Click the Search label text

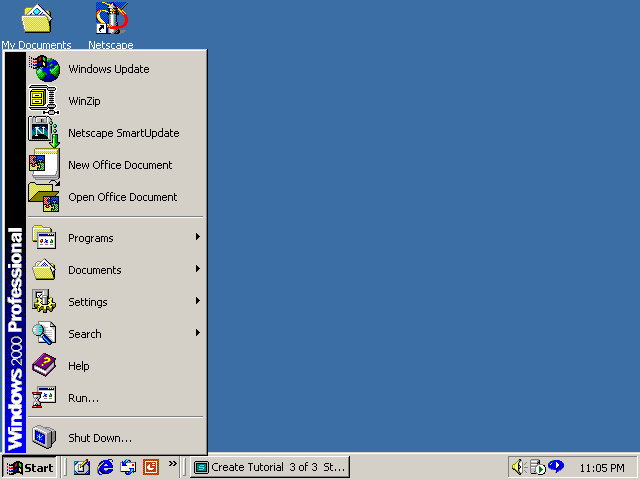click(84, 334)
